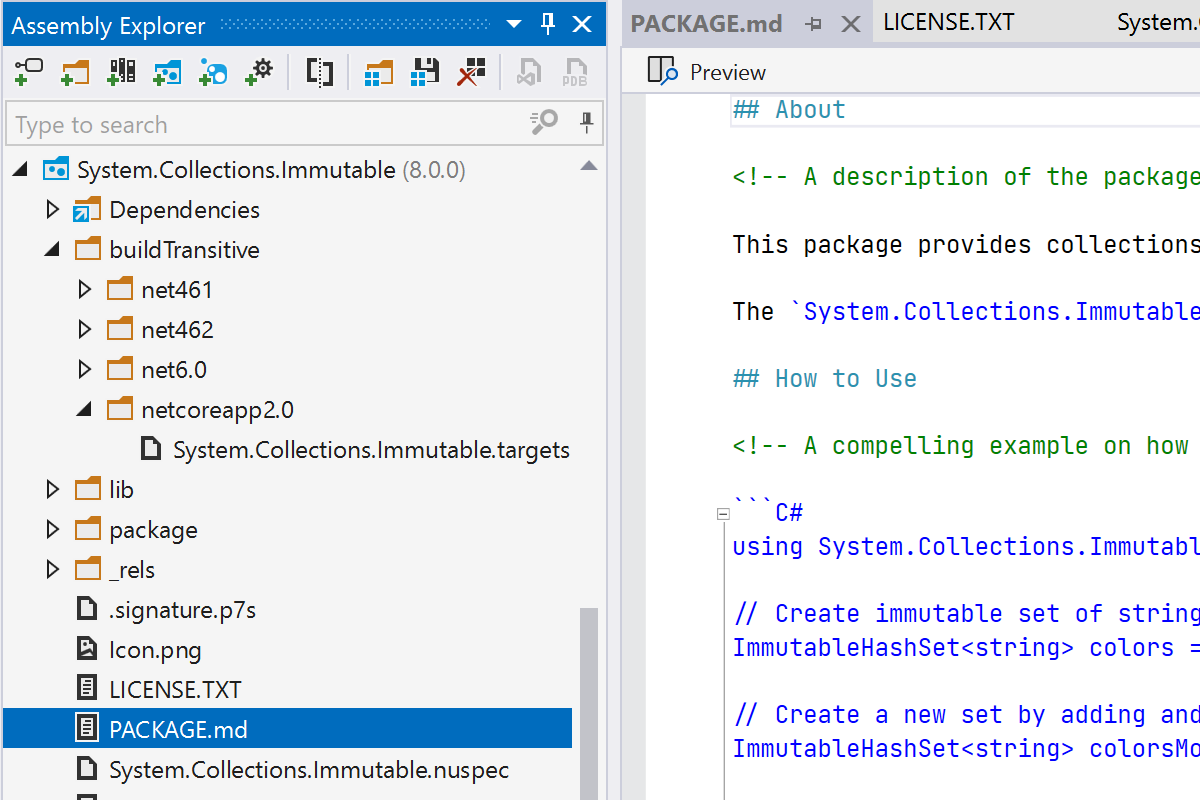Click the search options magnifier icon
Viewport: 1200px width, 800px height.
tap(544, 123)
